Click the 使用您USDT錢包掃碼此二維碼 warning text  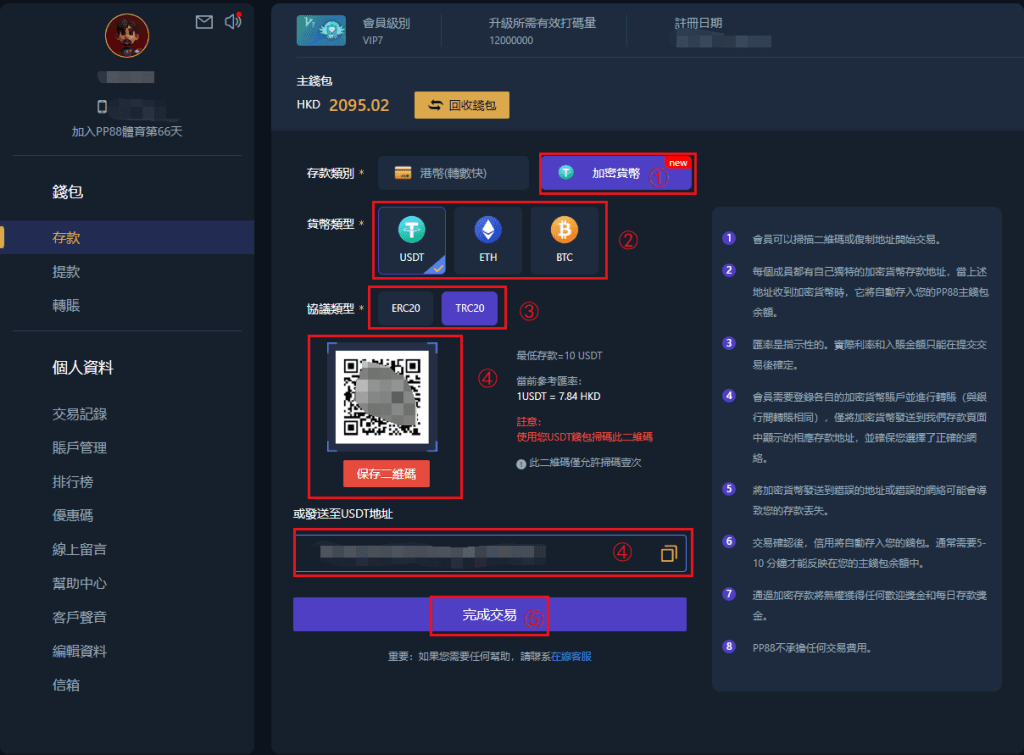(584, 437)
